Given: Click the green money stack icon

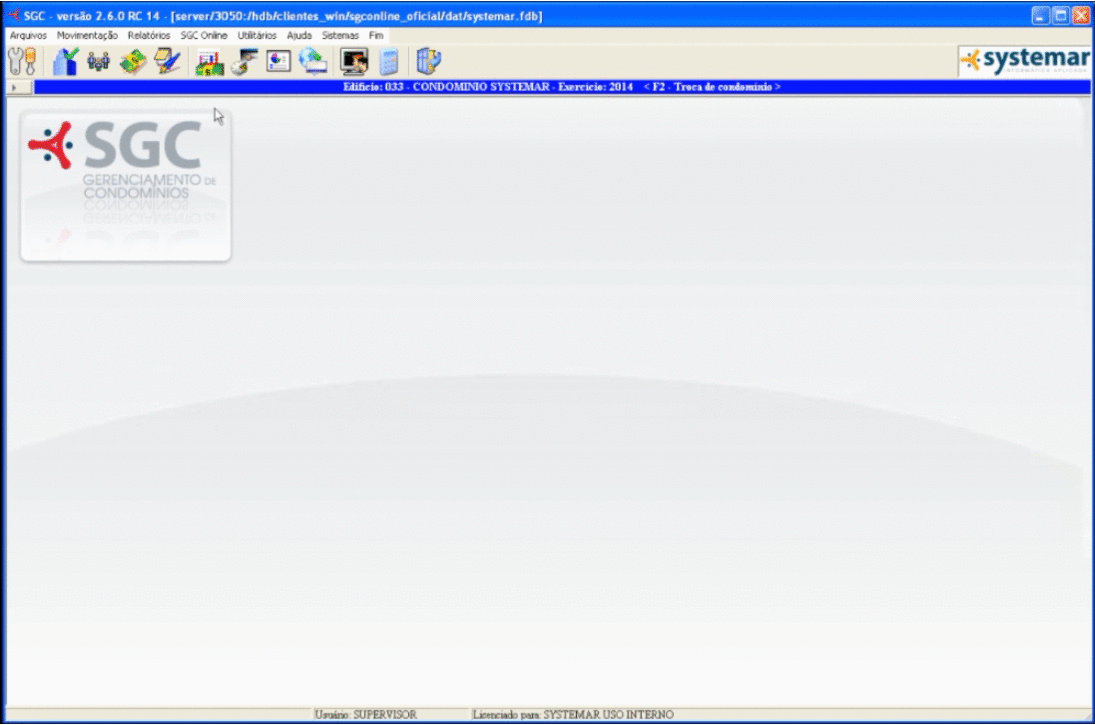Looking at the screenshot, I should pos(133,62).
